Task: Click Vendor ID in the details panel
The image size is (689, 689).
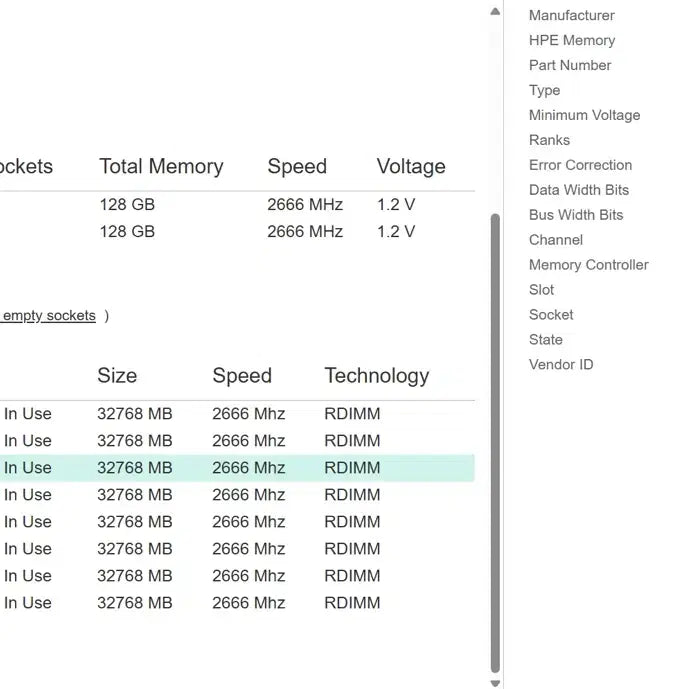Action: click(x=561, y=365)
